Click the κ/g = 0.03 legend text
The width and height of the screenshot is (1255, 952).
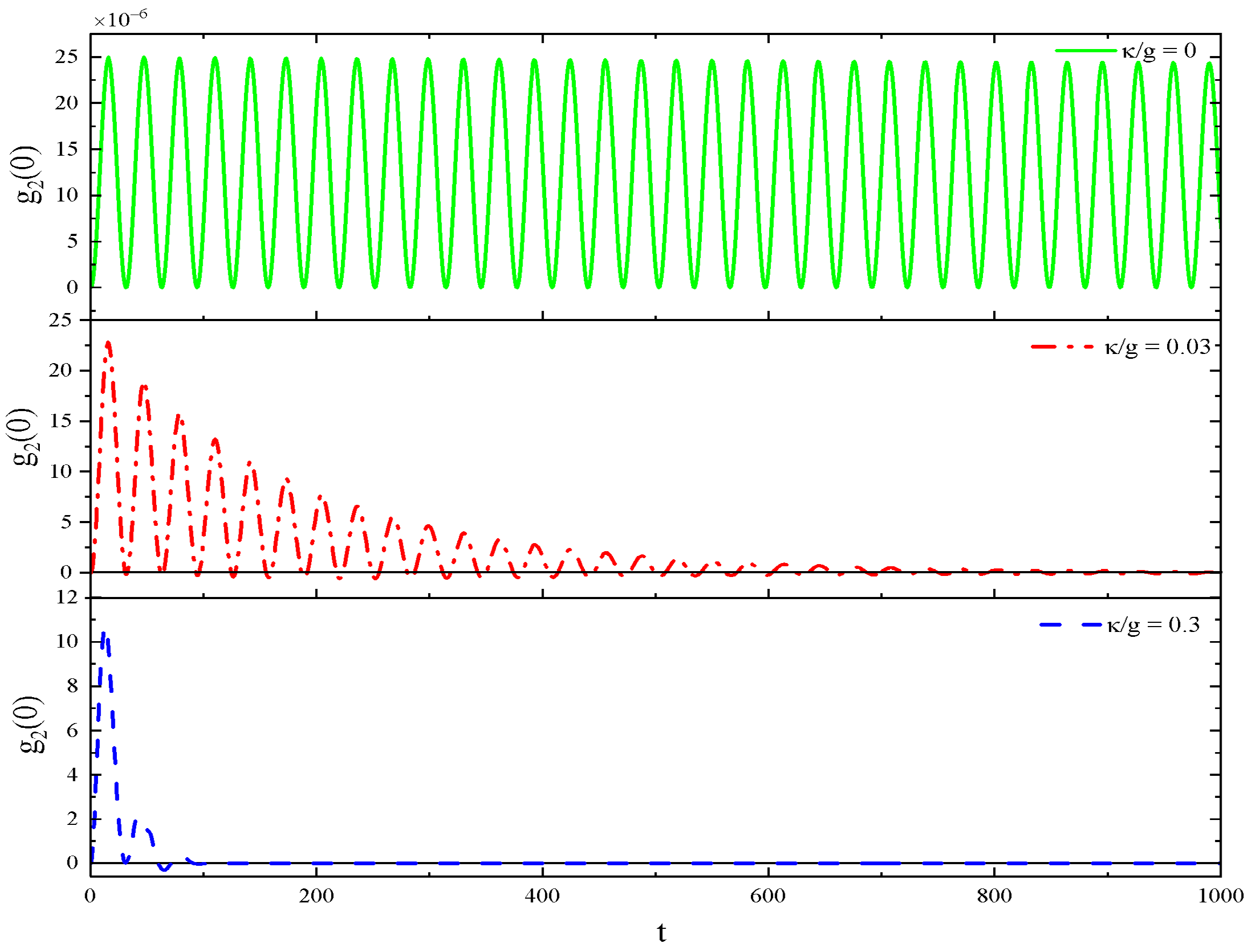click(x=1158, y=346)
